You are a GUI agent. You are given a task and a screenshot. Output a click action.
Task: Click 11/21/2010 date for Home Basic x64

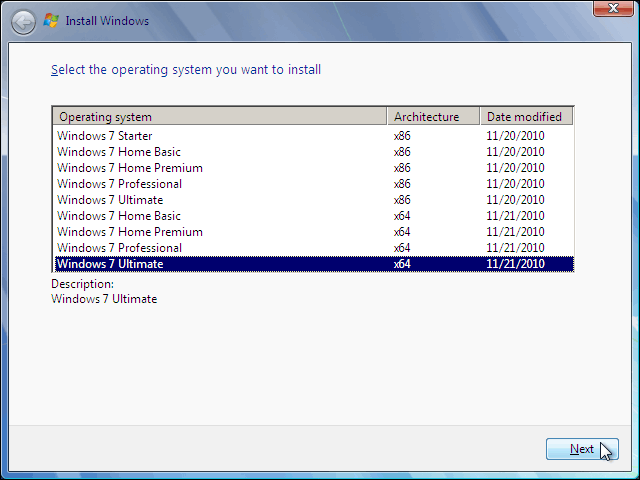515,216
